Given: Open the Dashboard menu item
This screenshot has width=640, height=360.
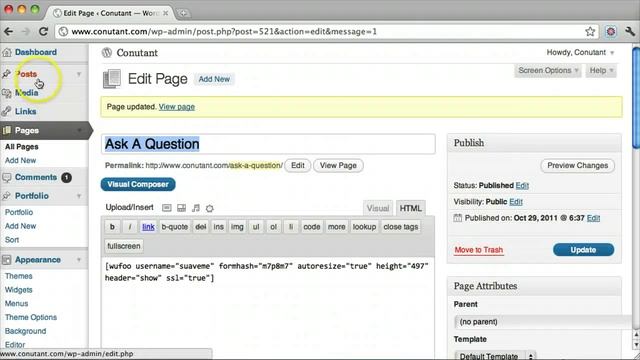Looking at the screenshot, I should pos(36,52).
